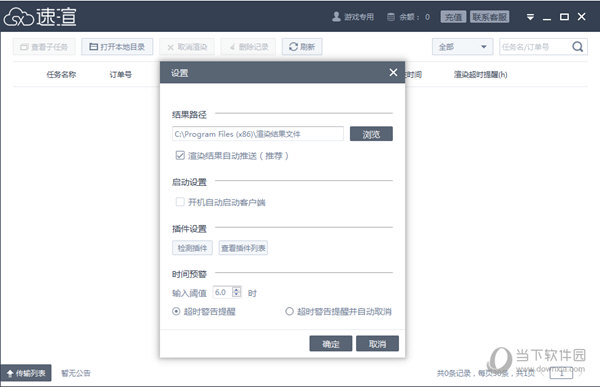Viewport: 600px width, 387px height.
Task: Decrease threshold with spinner down arrow
Action: click(236, 295)
